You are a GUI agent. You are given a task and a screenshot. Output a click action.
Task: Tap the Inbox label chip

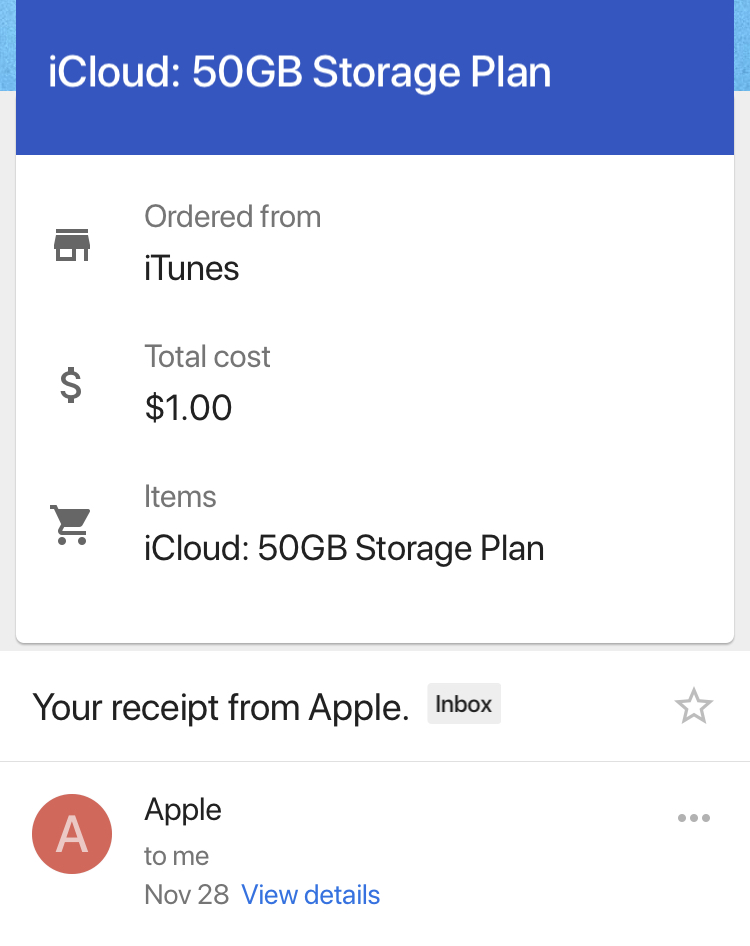[x=464, y=704]
